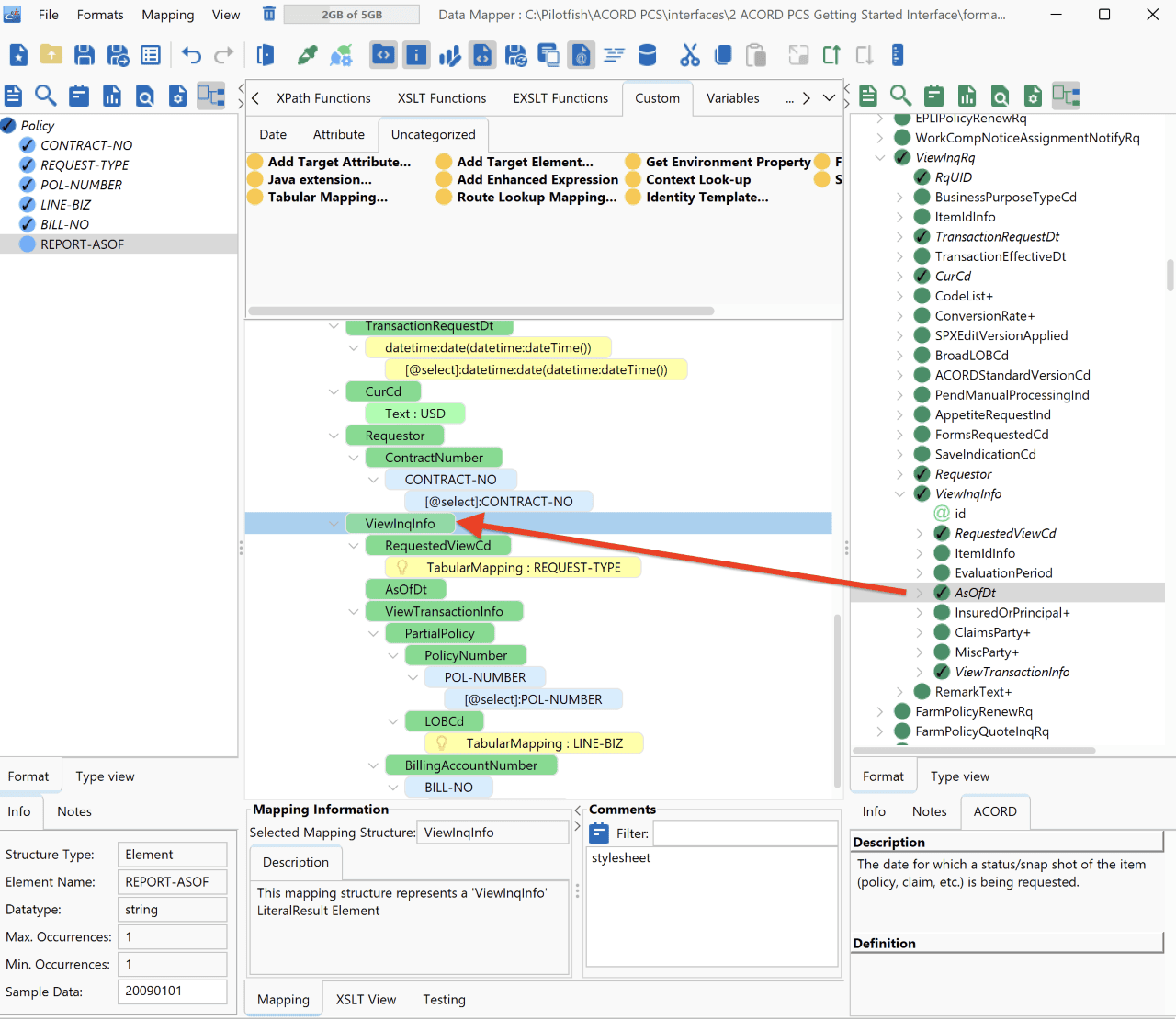Click the blue database cylinder icon
The height and width of the screenshot is (1020, 1176).
[x=647, y=55]
